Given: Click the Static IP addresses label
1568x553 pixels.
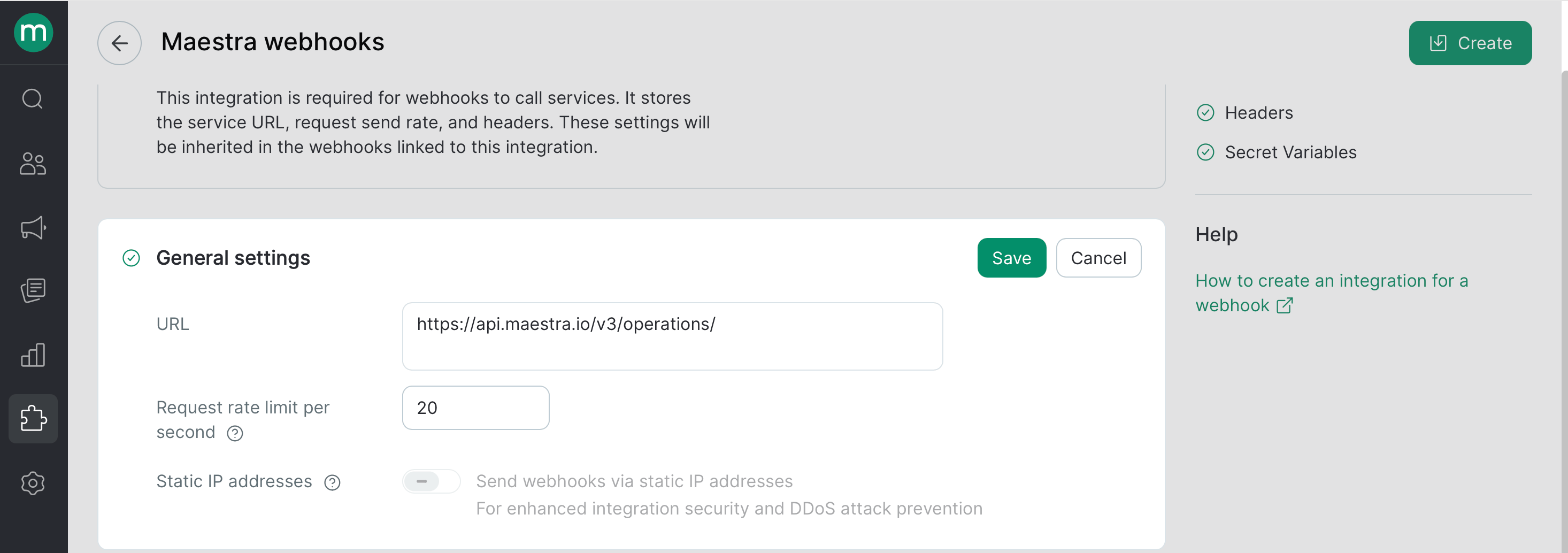Looking at the screenshot, I should coord(234,482).
